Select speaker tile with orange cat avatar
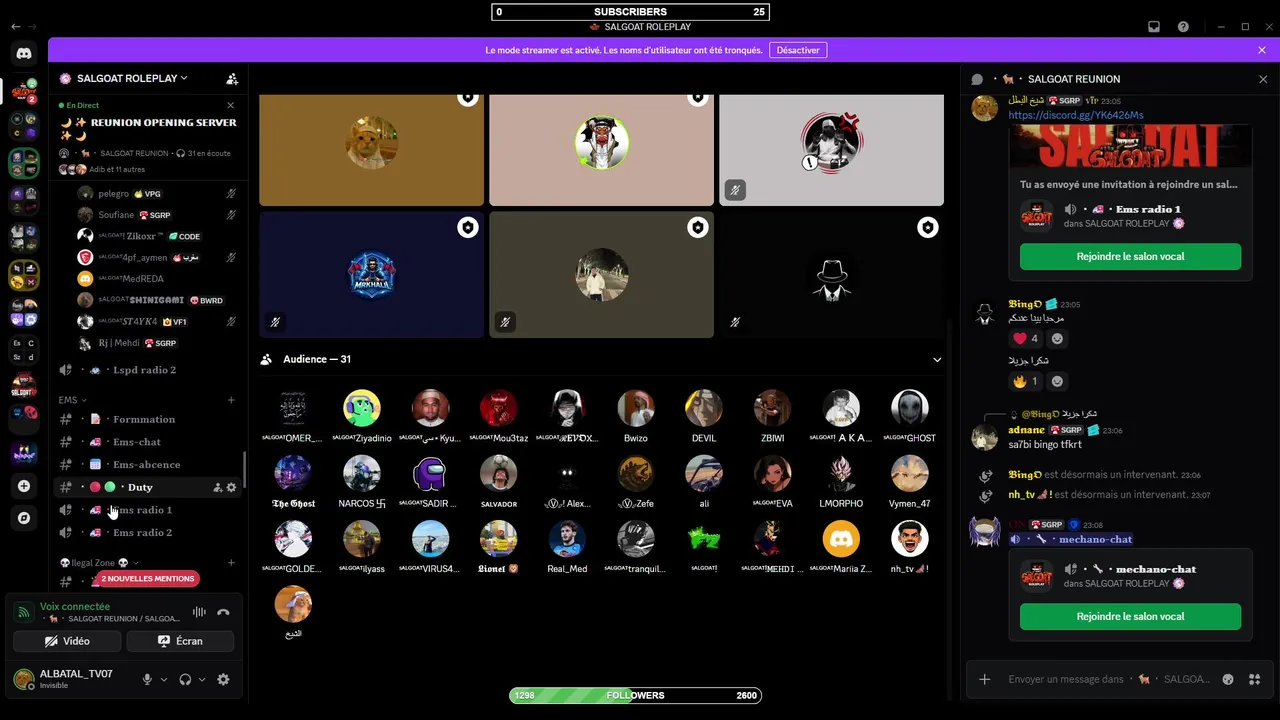The width and height of the screenshot is (1280, 720). pos(371,150)
